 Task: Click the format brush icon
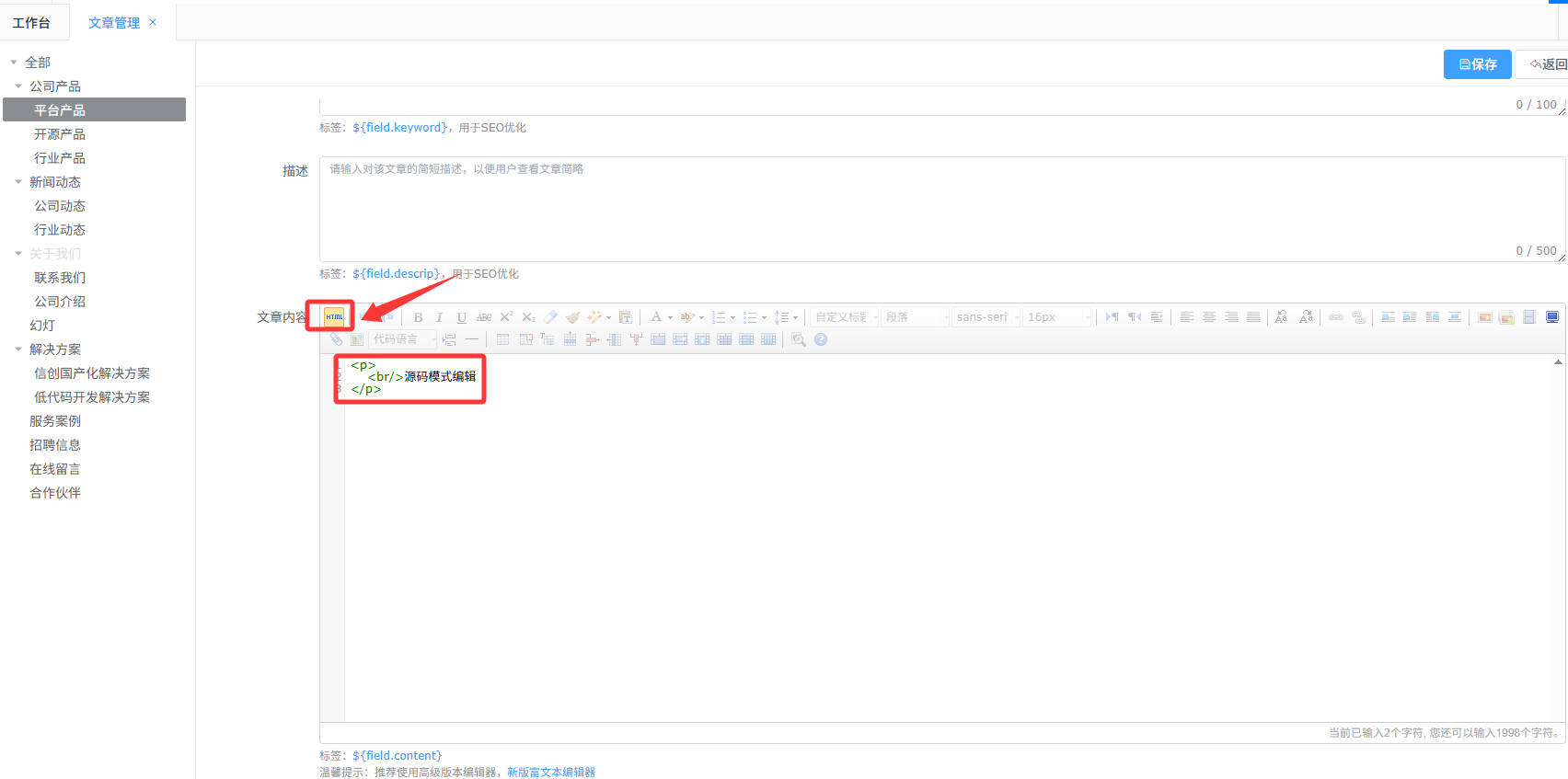pos(572,317)
